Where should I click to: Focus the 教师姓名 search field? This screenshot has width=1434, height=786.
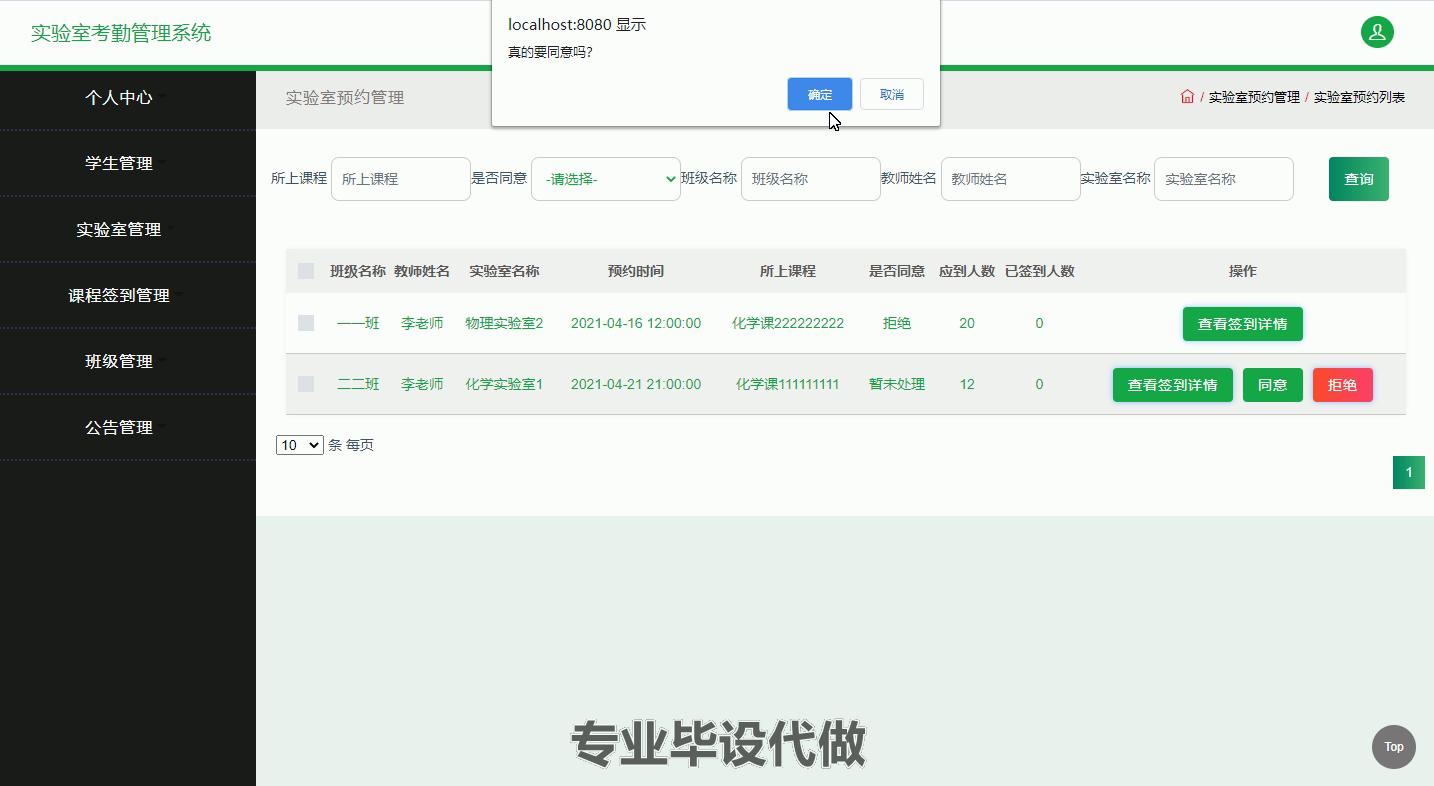coord(1011,179)
